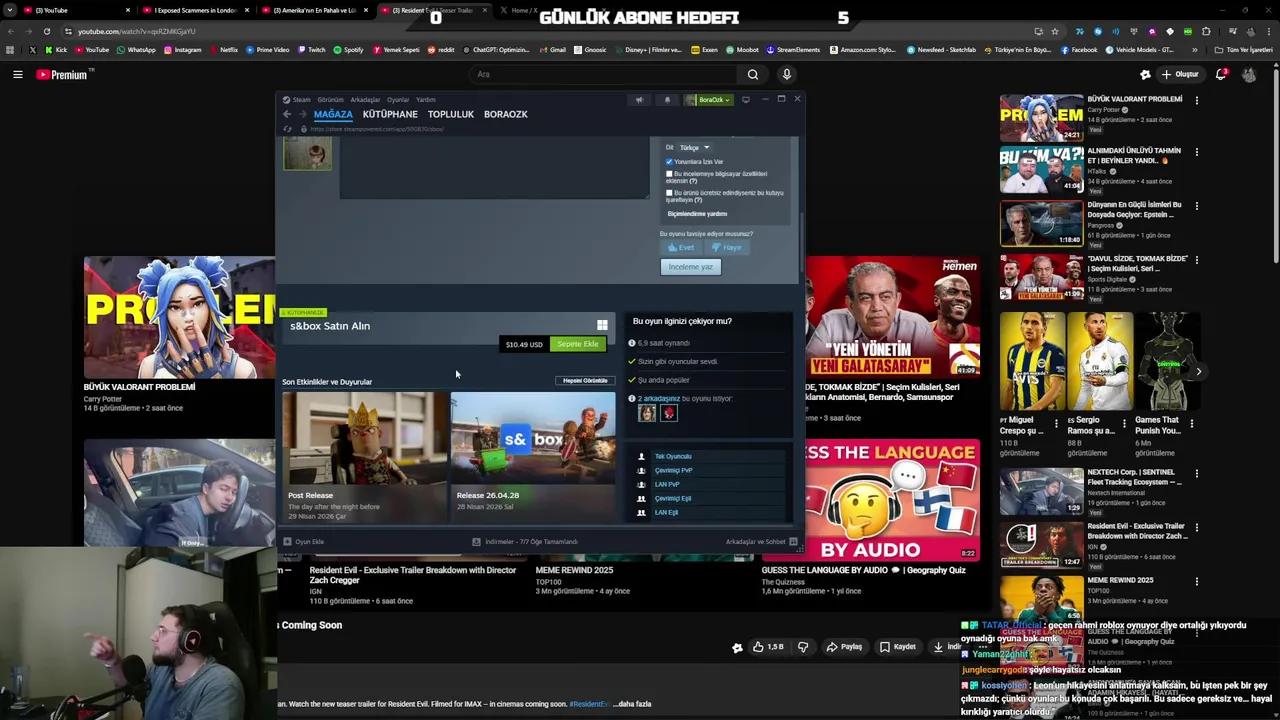Open Twitch bookmark in bookmarks bar
The width and height of the screenshot is (1280, 720).
[311, 50]
